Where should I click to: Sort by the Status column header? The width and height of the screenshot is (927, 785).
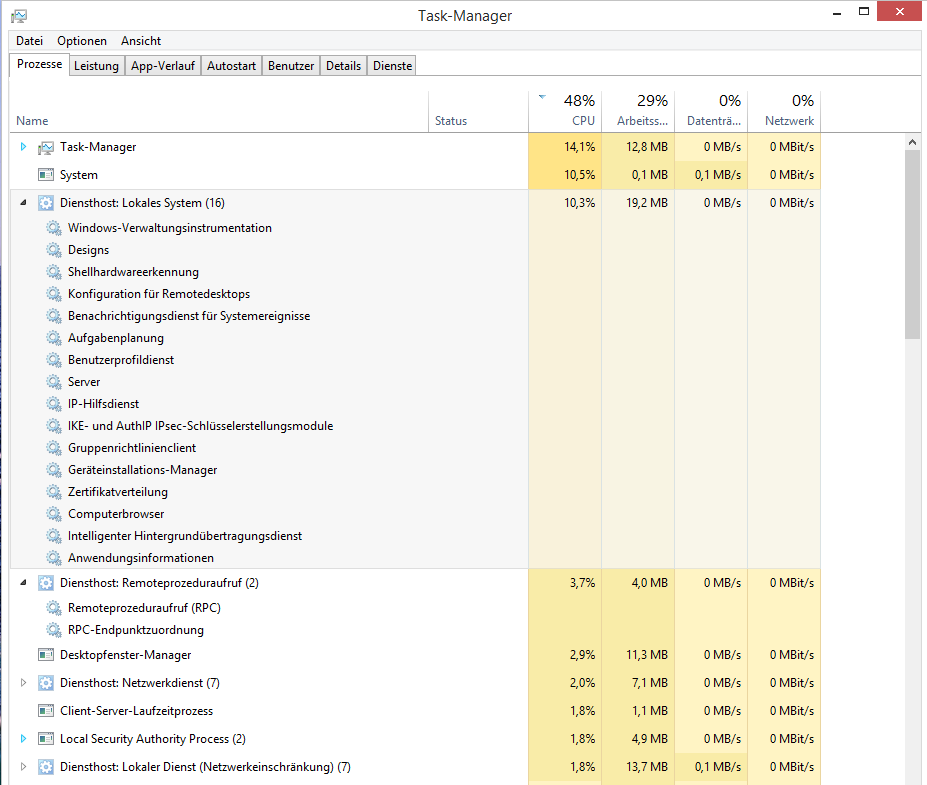478,111
